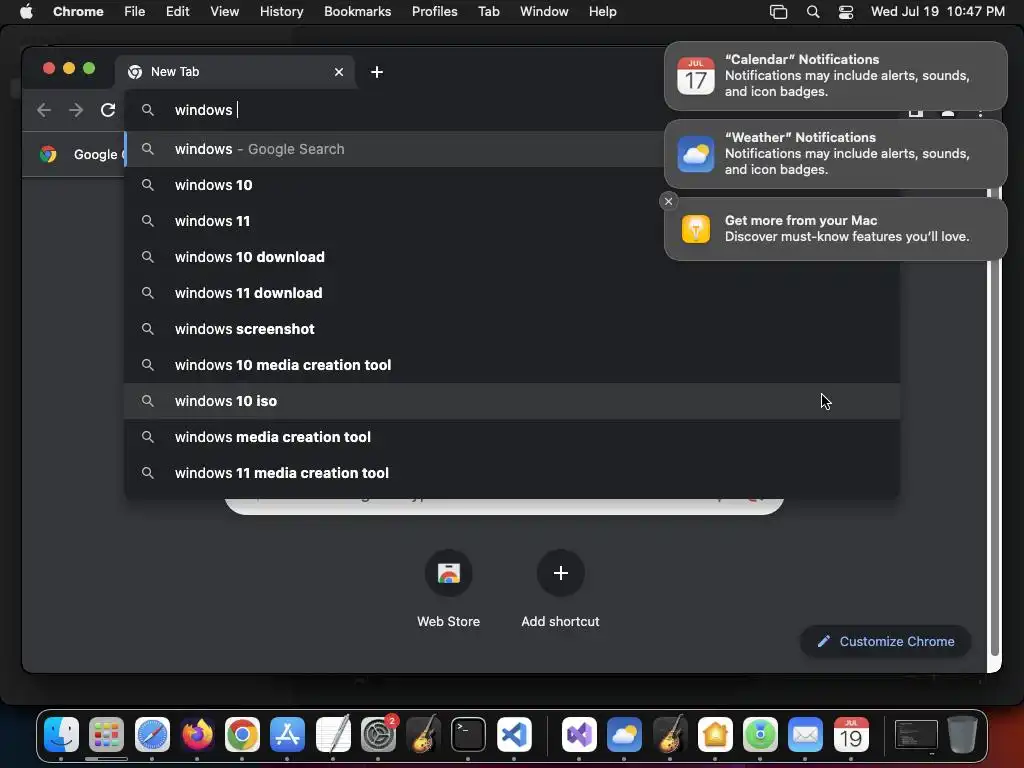
Task: Open the View menu
Action: (x=225, y=12)
